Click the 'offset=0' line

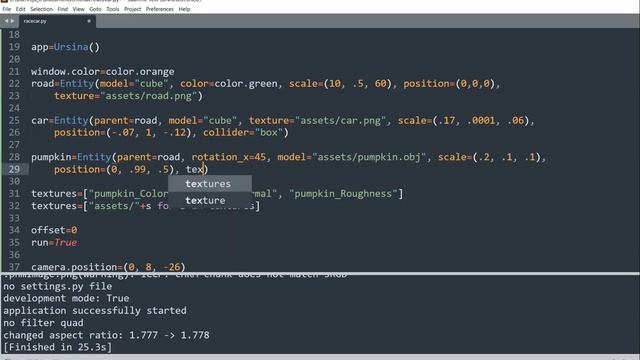coord(54,230)
